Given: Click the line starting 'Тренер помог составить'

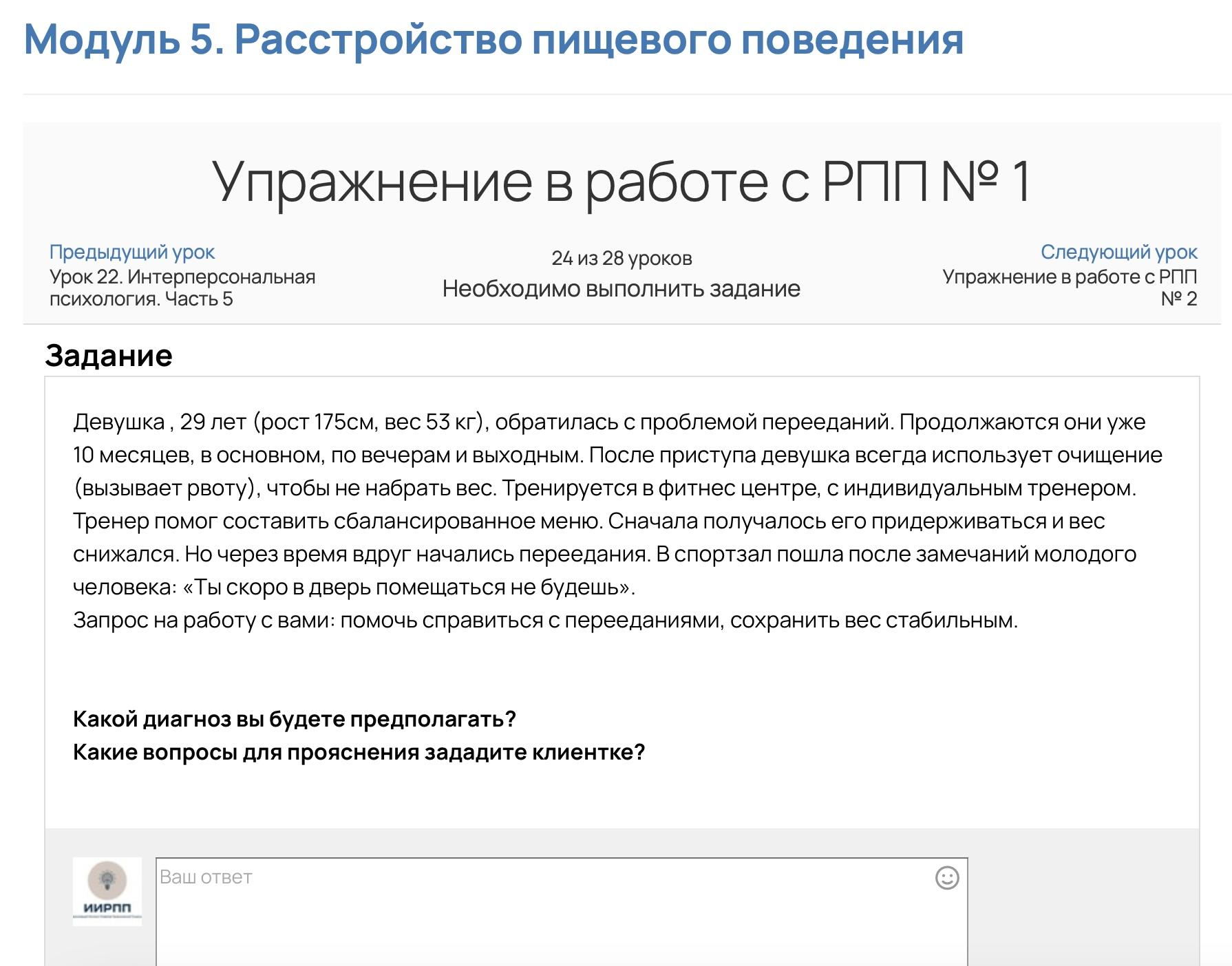Looking at the screenshot, I should (x=588, y=521).
